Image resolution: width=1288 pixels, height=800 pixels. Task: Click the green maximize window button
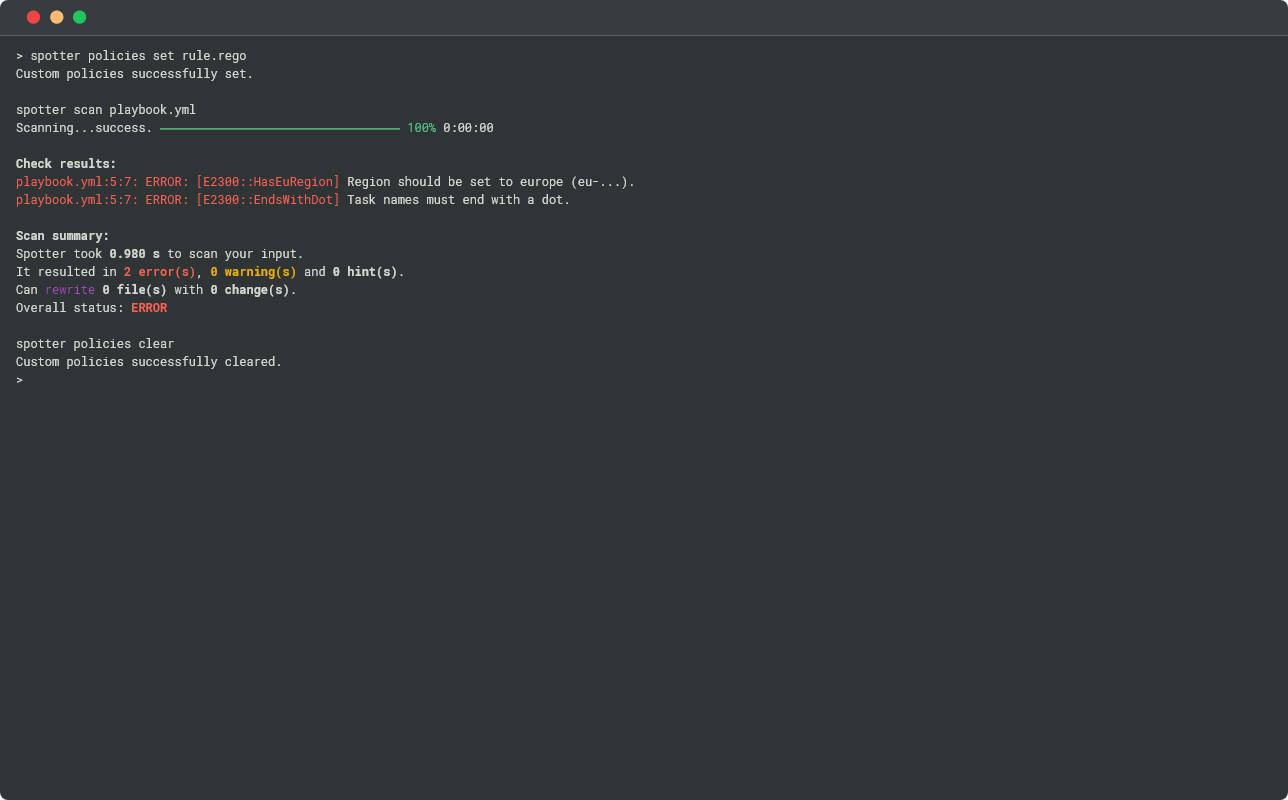(x=79, y=17)
